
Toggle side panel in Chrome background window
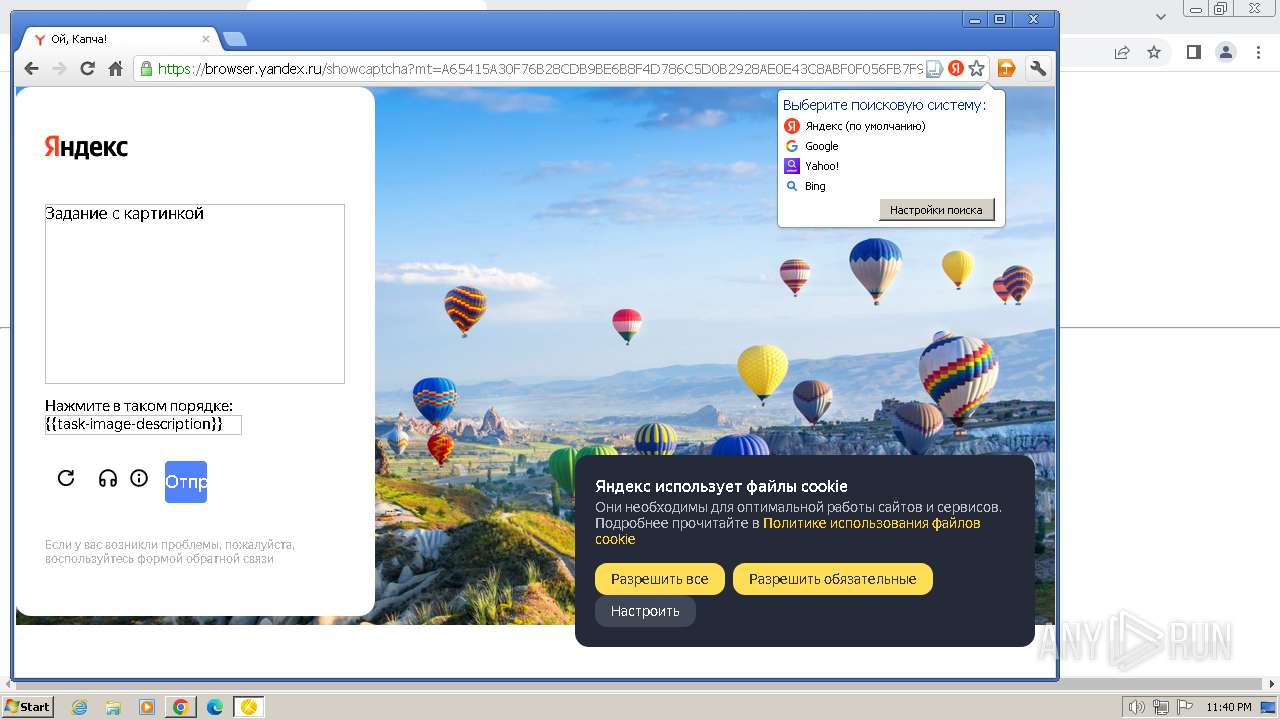1194,52
